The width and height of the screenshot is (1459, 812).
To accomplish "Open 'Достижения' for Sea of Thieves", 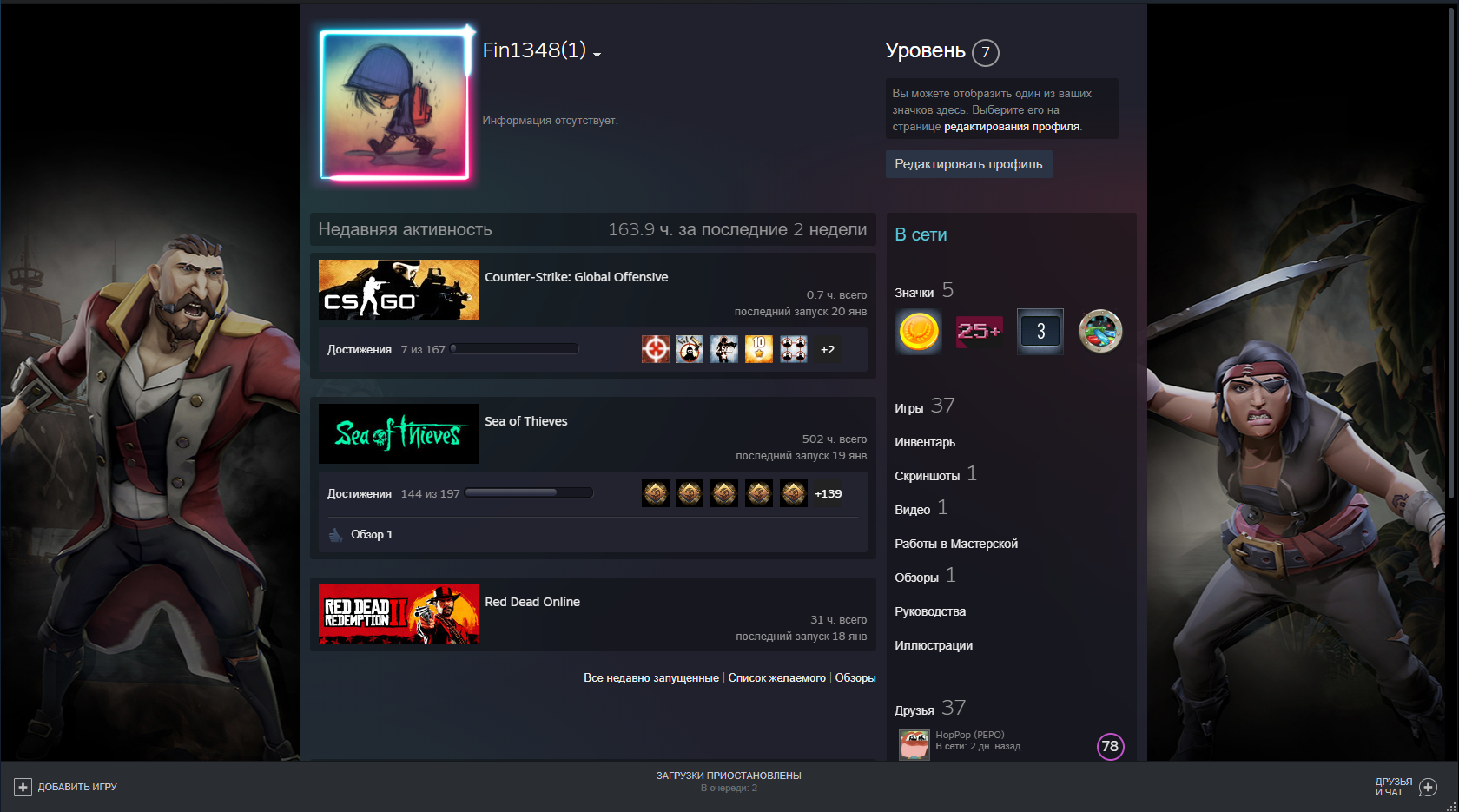I will click(359, 494).
